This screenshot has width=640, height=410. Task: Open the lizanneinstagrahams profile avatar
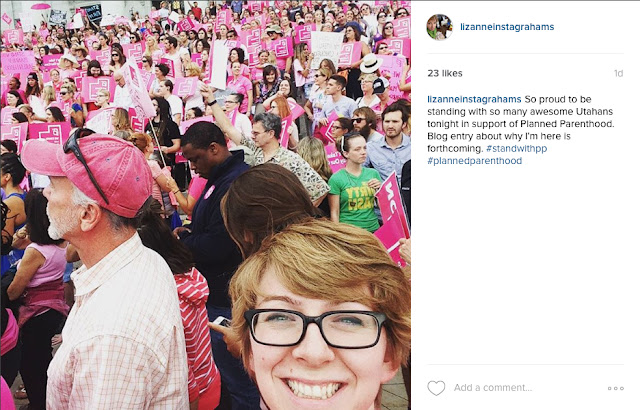pyautogui.click(x=439, y=27)
